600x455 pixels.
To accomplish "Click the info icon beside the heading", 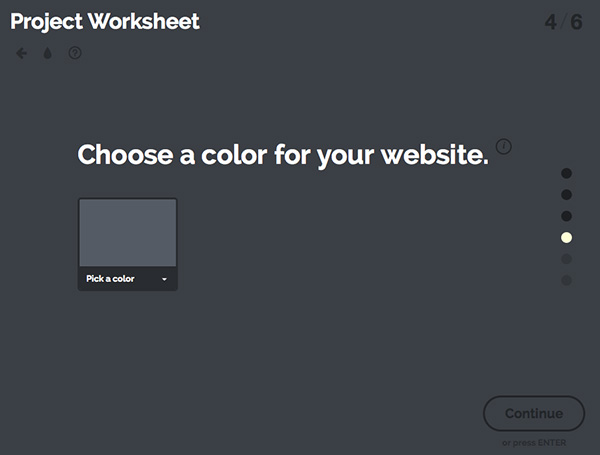I will [x=503, y=147].
